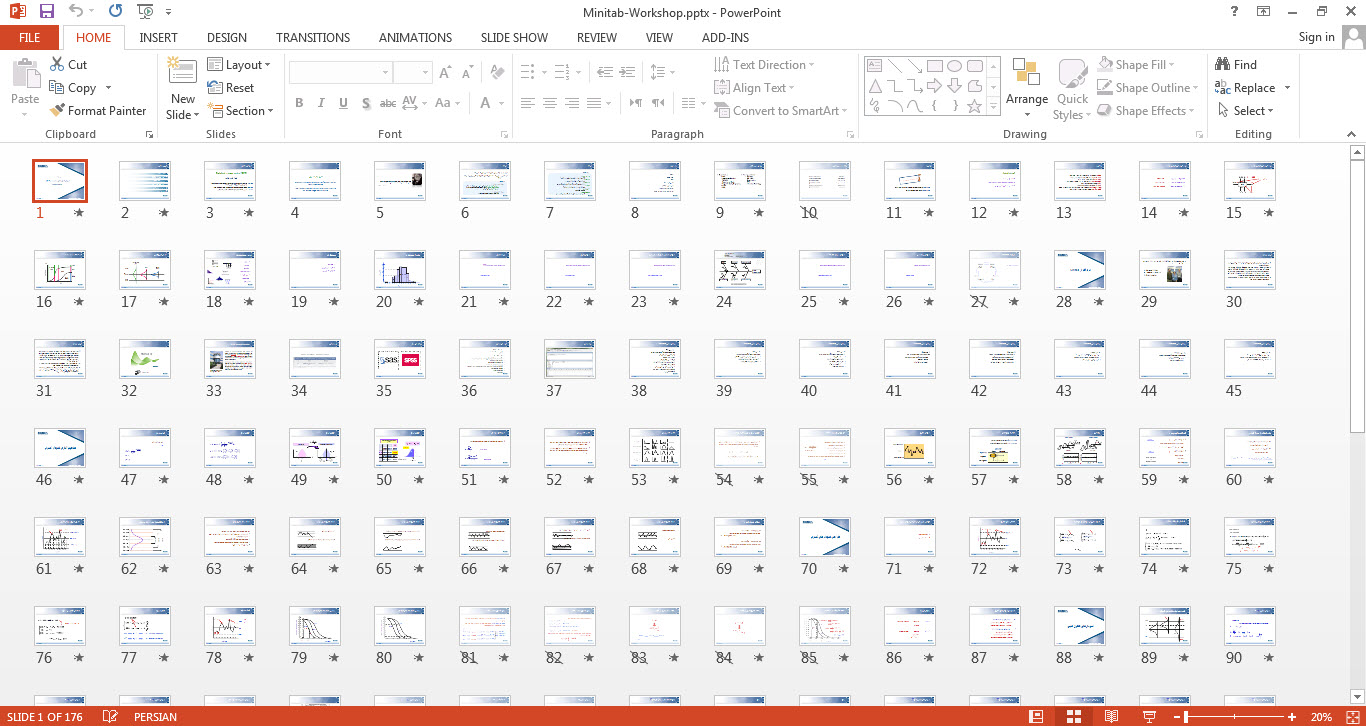This screenshot has width=1366, height=726.
Task: Switch to the INSERT tab
Action: tap(159, 38)
